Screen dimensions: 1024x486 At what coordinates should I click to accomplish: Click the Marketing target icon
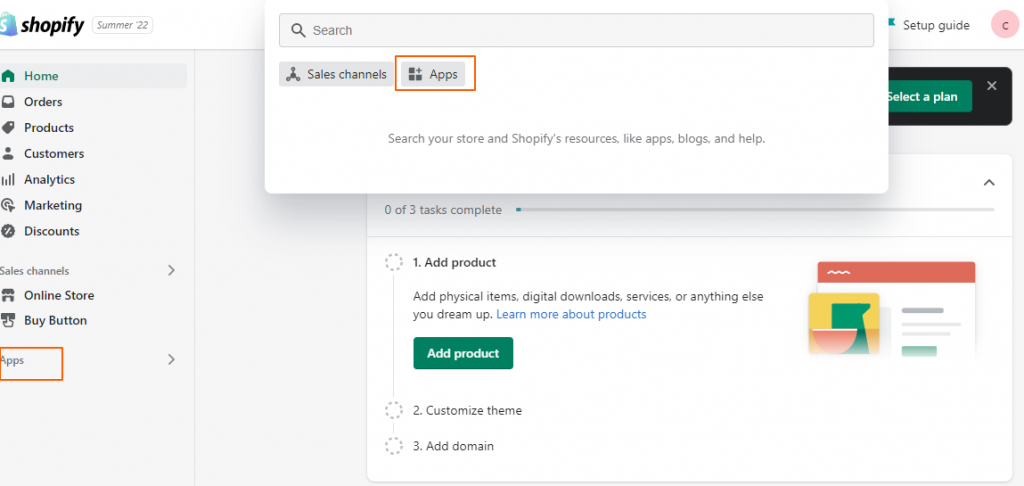point(8,205)
